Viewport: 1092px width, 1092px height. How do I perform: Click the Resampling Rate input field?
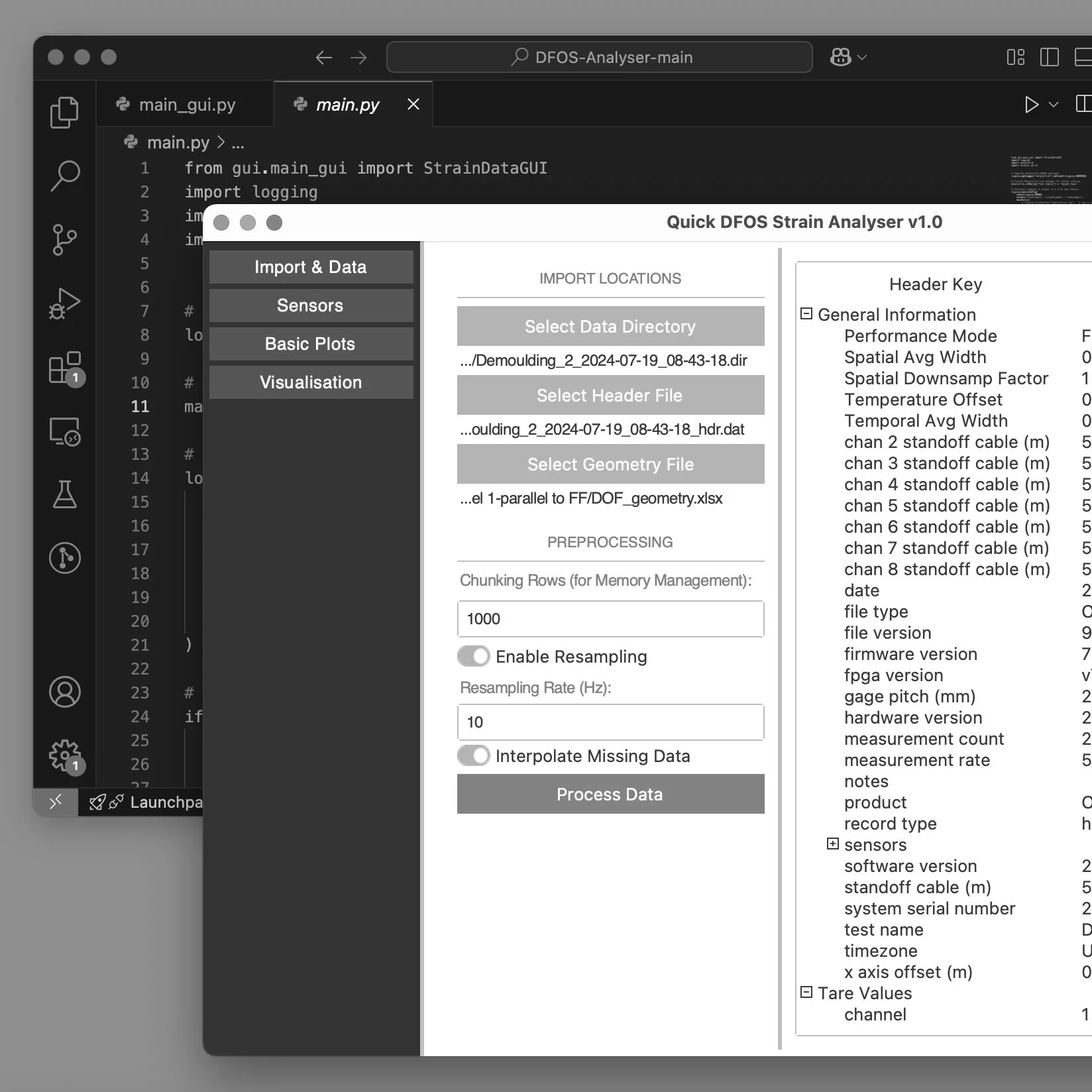610,722
